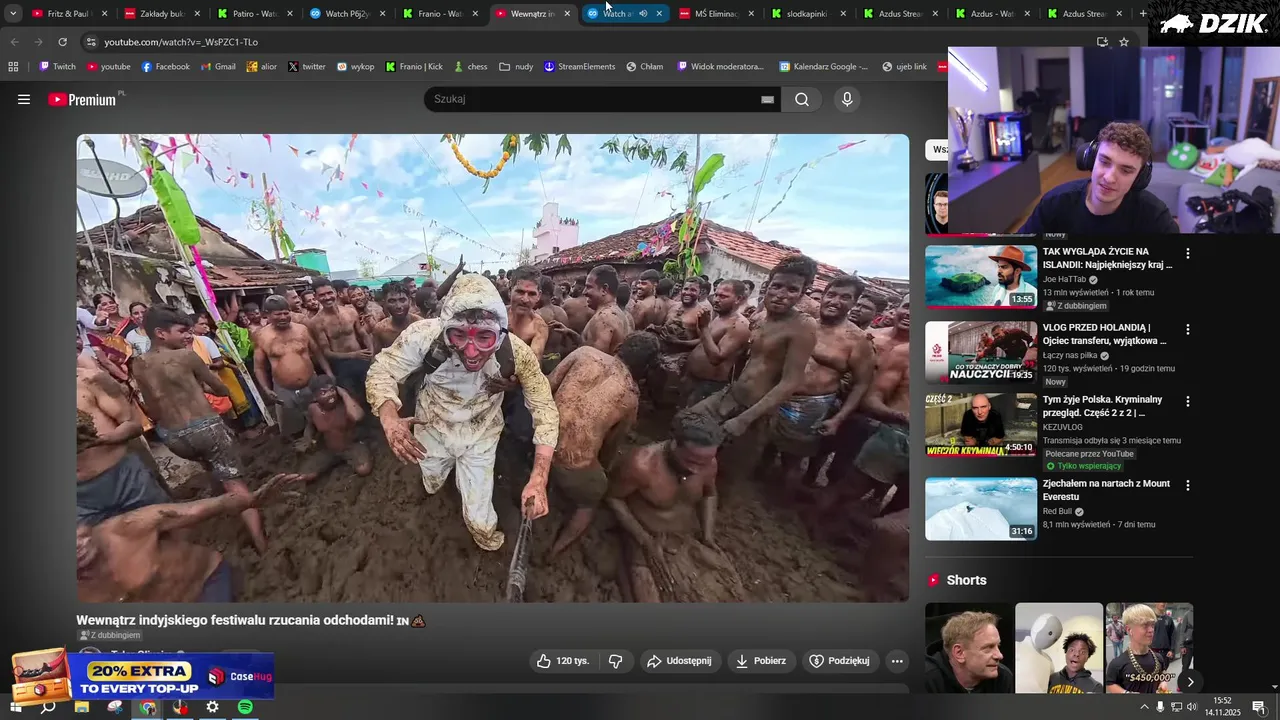Image resolution: width=1280 pixels, height=720 pixels.
Task: Switch to MŚ Eliminac tab
Action: click(716, 14)
